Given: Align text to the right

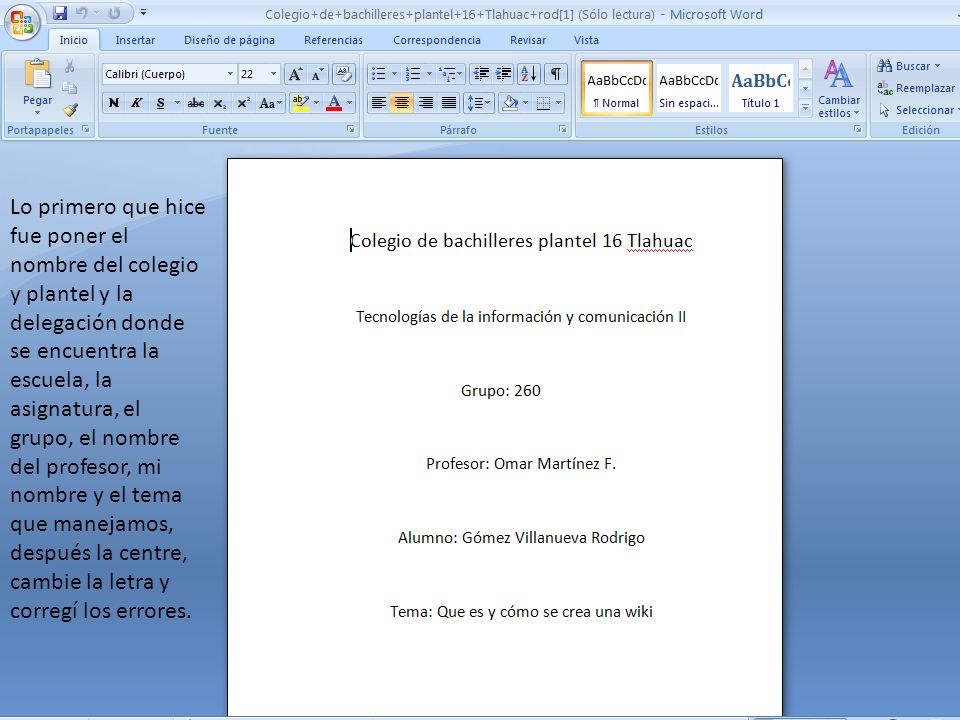Looking at the screenshot, I should 426,103.
